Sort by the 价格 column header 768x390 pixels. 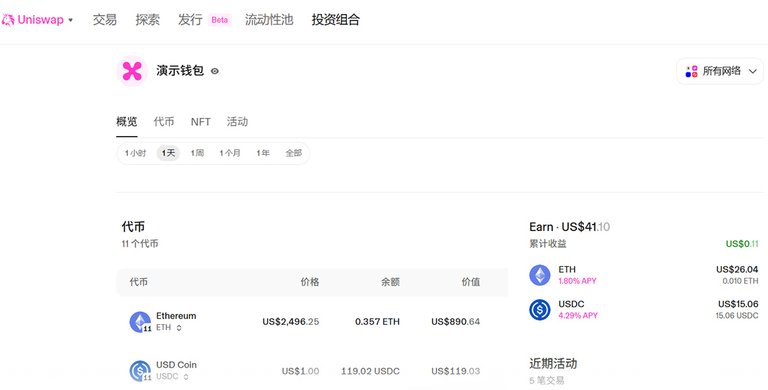(310, 282)
